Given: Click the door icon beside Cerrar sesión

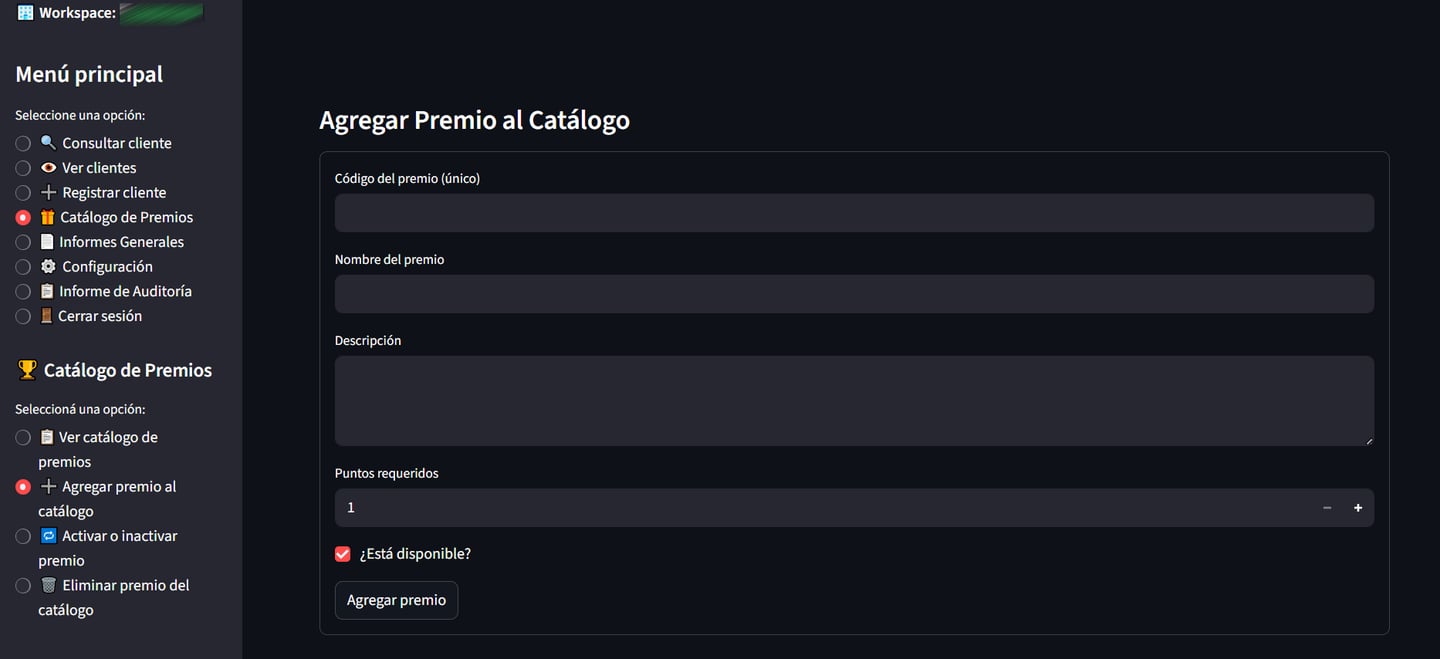Looking at the screenshot, I should [x=46, y=316].
